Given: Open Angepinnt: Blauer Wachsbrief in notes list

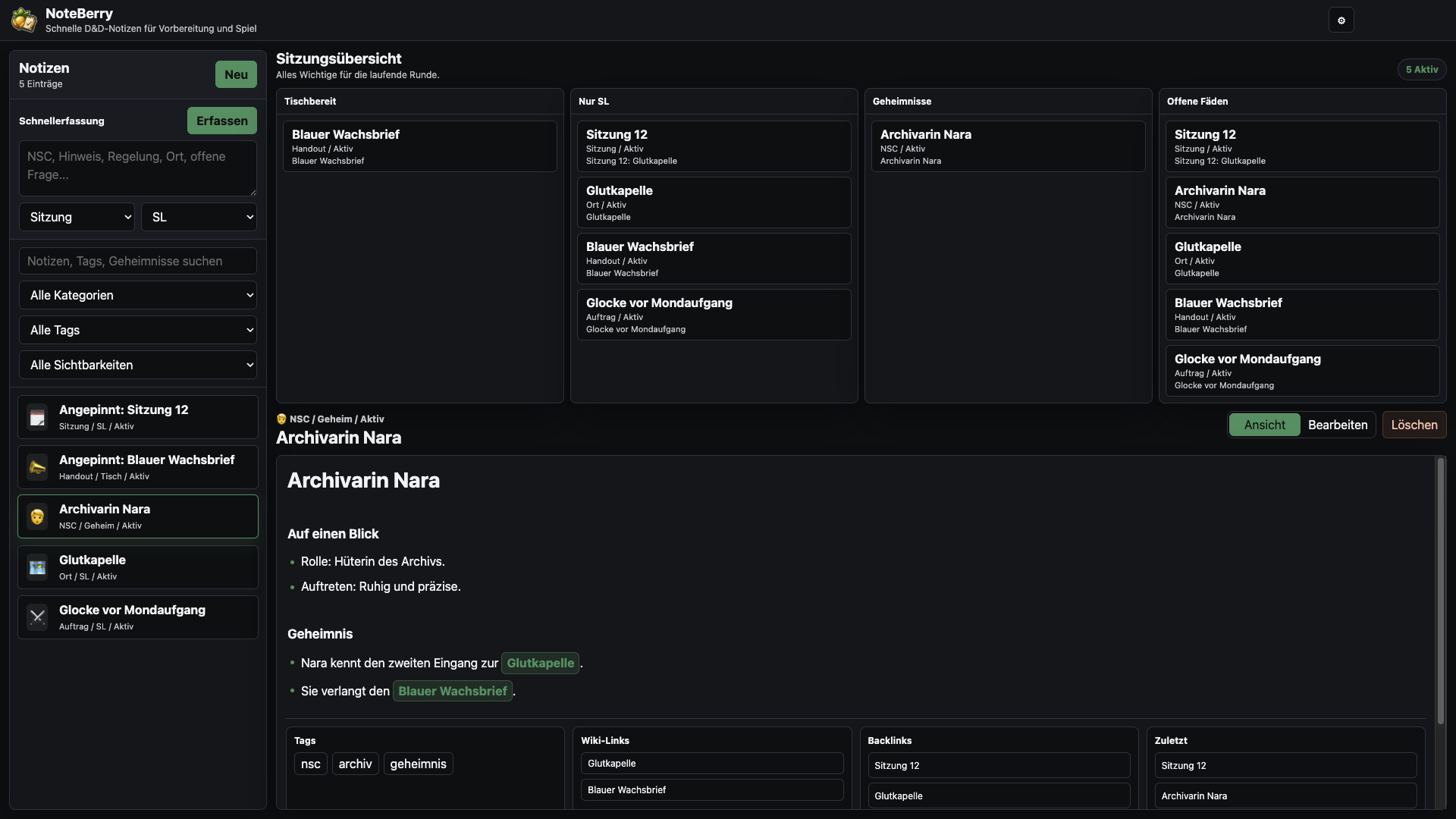Looking at the screenshot, I should point(138,467).
